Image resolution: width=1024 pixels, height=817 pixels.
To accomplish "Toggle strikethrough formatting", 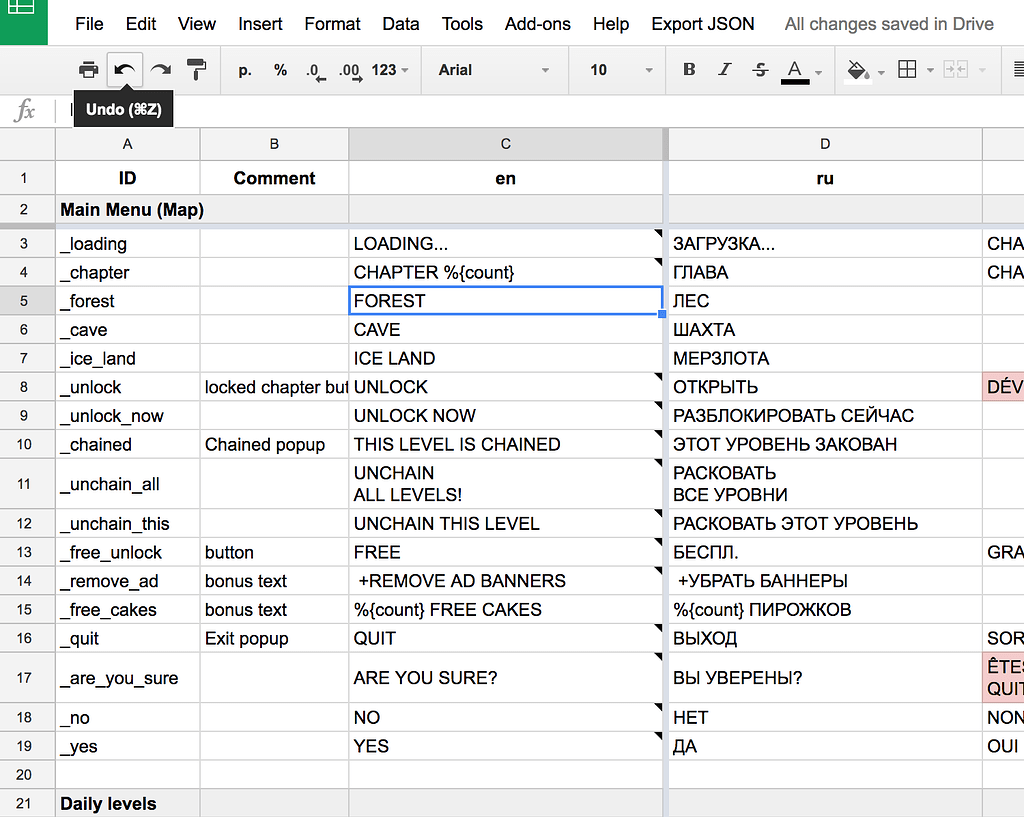I will click(760, 70).
